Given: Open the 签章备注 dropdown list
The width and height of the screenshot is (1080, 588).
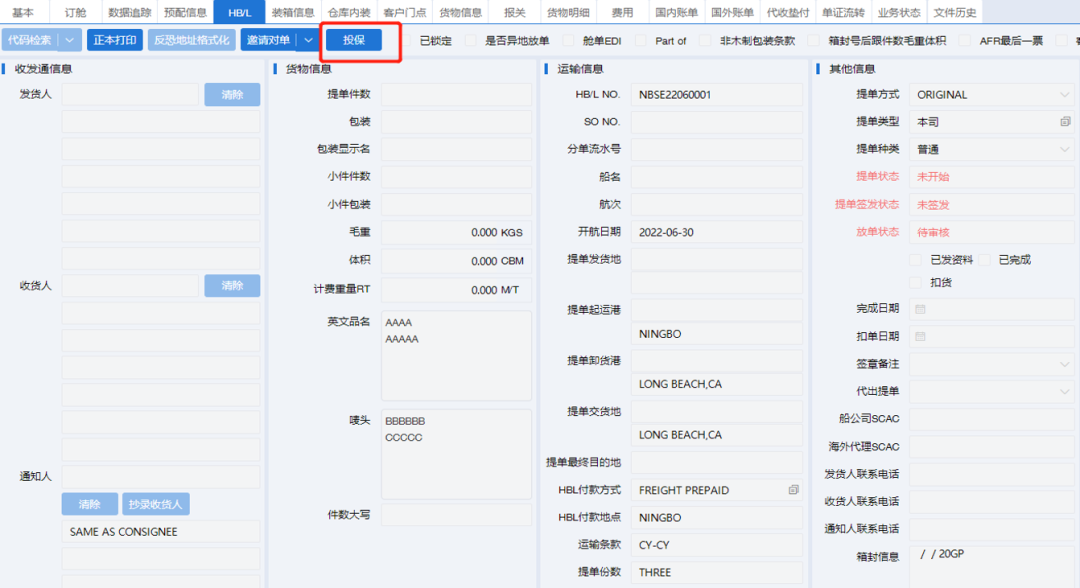Looking at the screenshot, I should [1064, 364].
